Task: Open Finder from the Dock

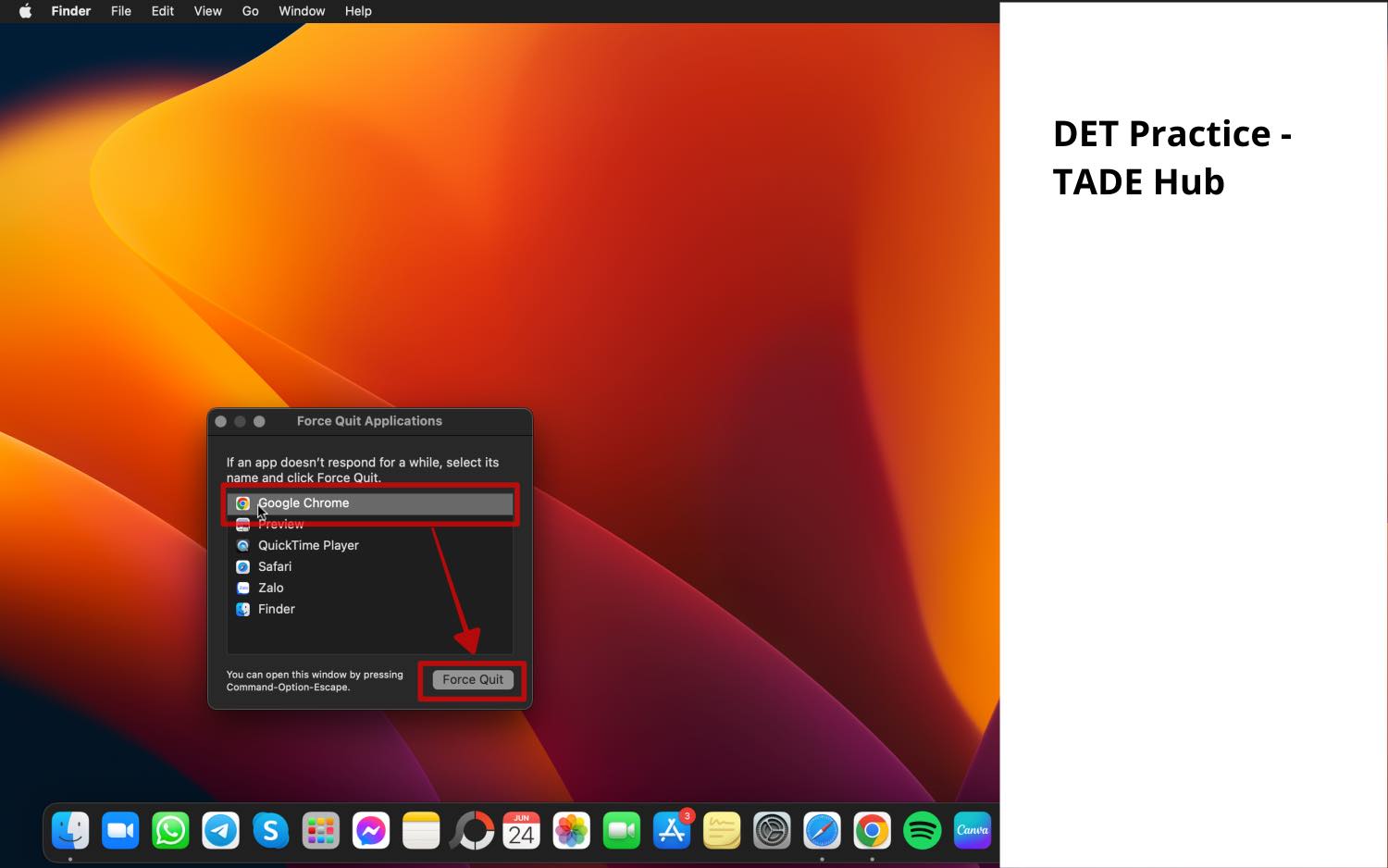Action: 70,830
